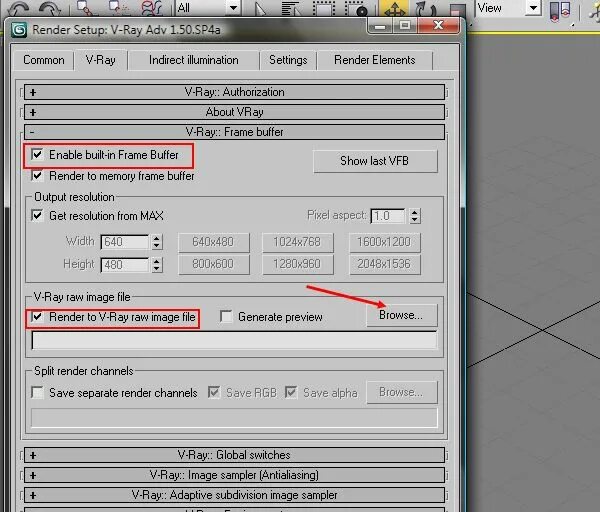Choose the 640x480 resolution preset
The image size is (600, 512).
tap(214, 242)
